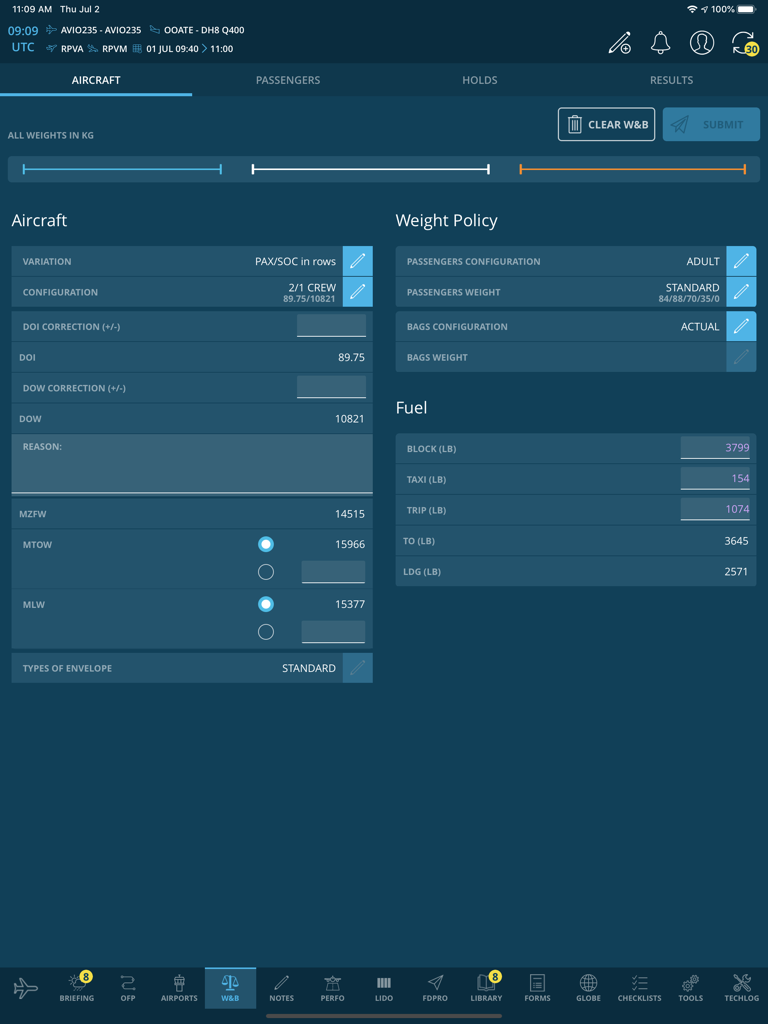Screen dimensions: 768x1024
Task: Open the CHECKLISTS module
Action: click(639, 987)
